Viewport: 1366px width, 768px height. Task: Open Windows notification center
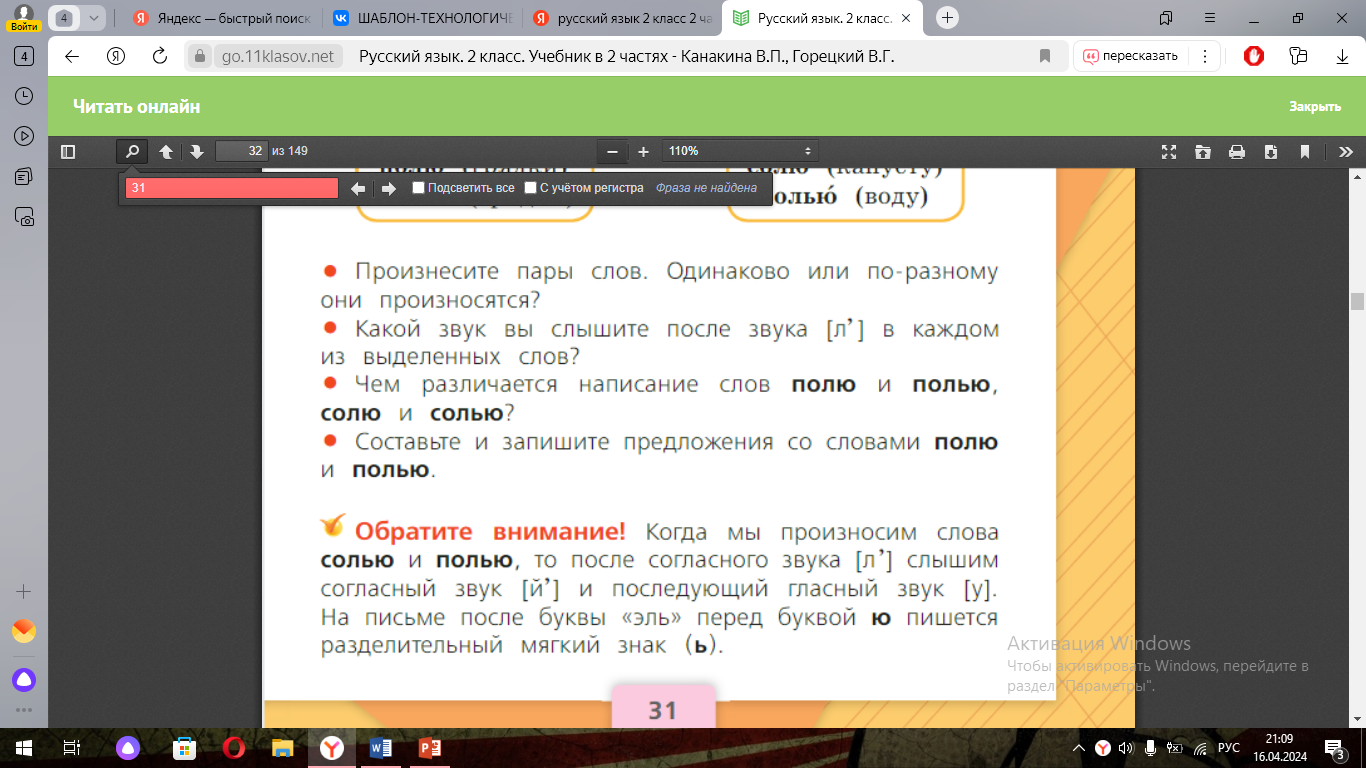point(1335,748)
